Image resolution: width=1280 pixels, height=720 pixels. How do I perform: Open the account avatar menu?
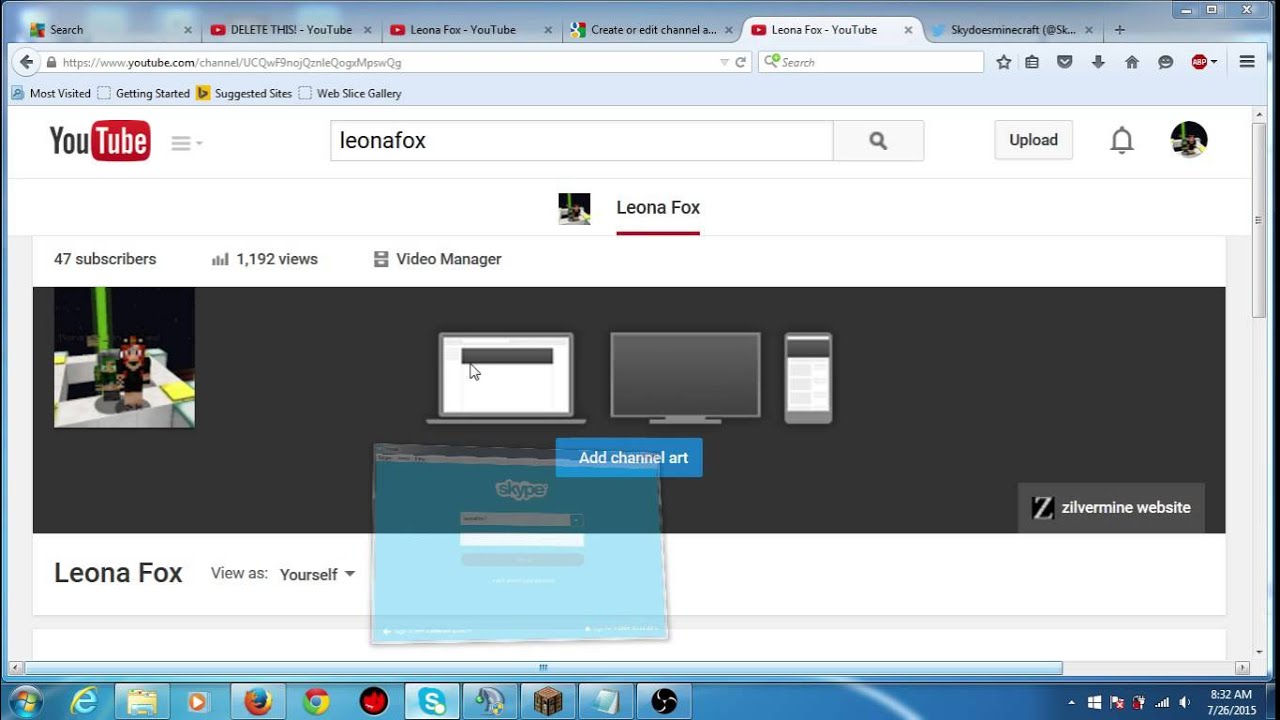pyautogui.click(x=1189, y=140)
